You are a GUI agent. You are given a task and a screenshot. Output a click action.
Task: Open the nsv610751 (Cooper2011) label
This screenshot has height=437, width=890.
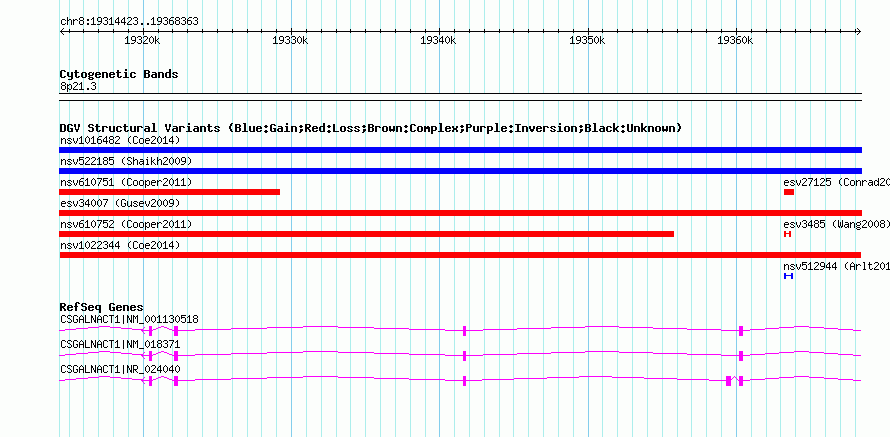[126, 182]
